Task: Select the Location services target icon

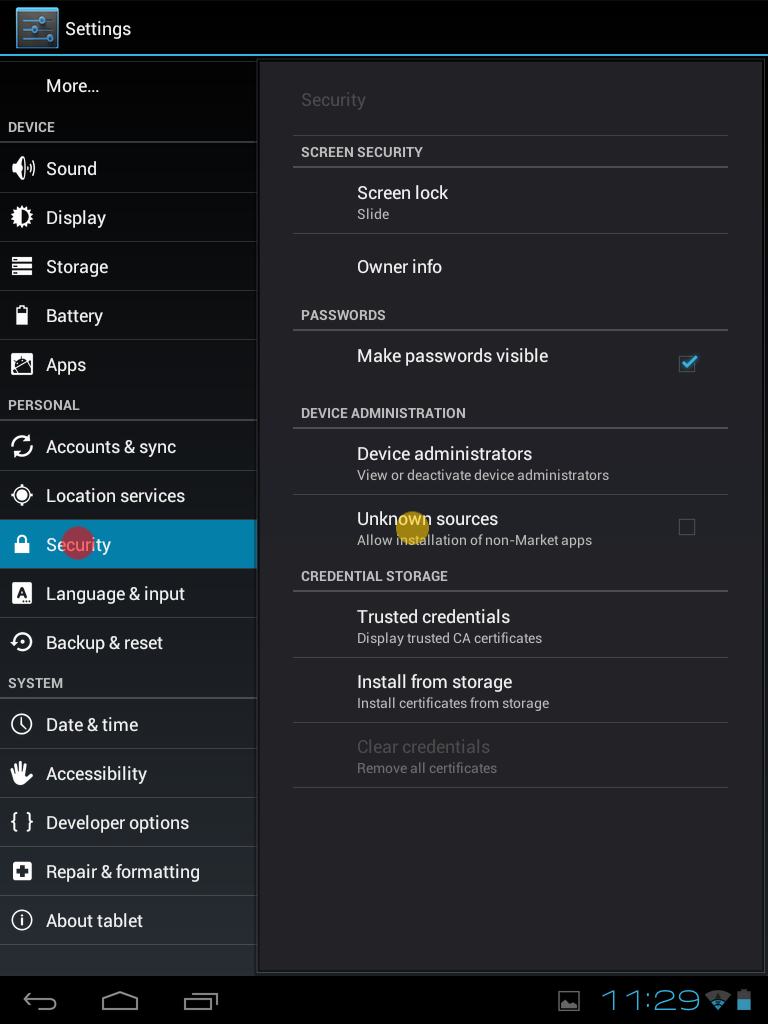Action: point(22,496)
